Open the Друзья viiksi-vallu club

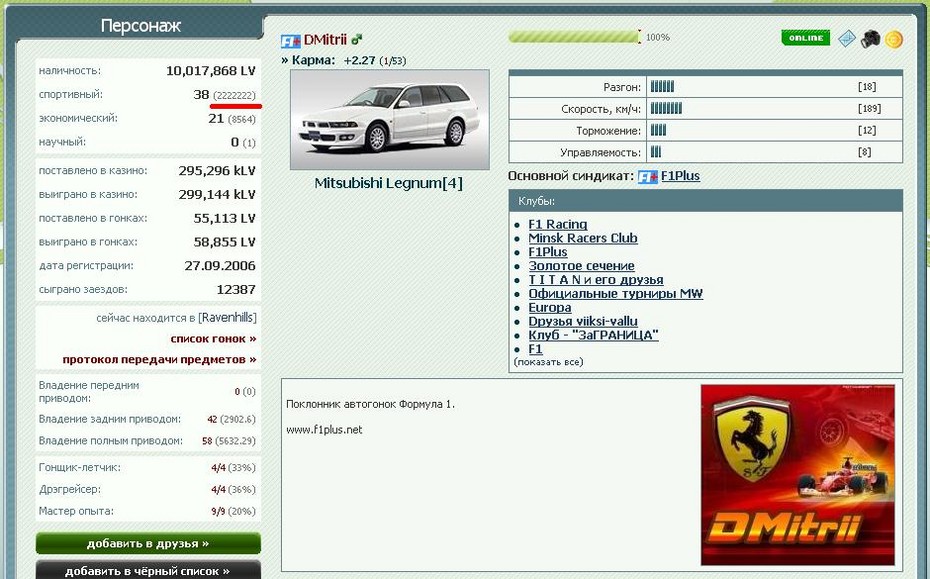(x=583, y=321)
